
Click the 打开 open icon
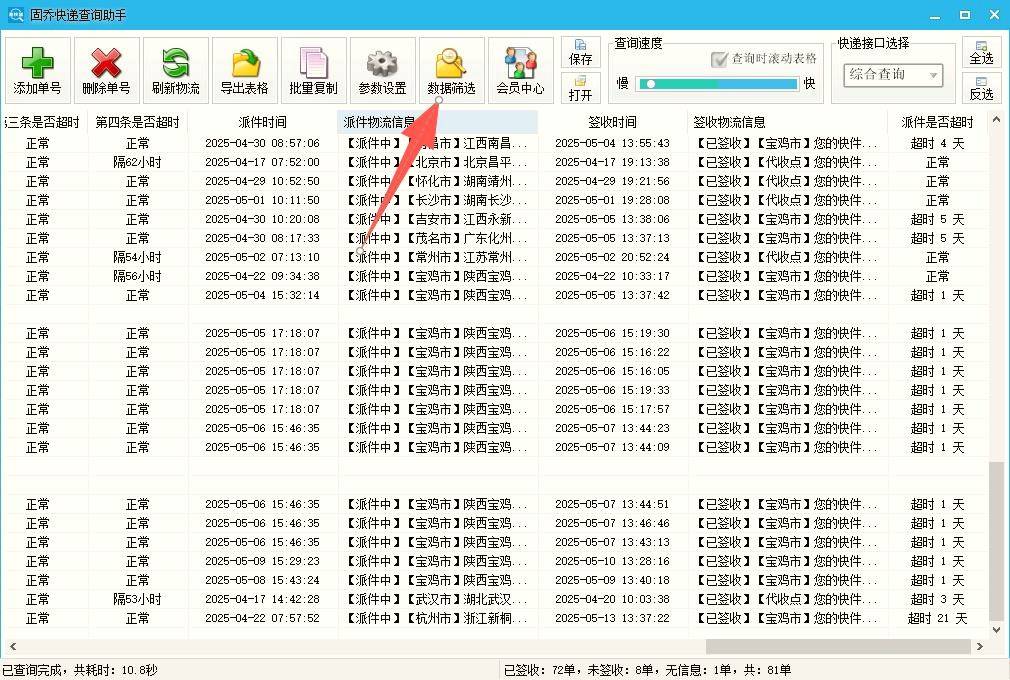pos(580,90)
